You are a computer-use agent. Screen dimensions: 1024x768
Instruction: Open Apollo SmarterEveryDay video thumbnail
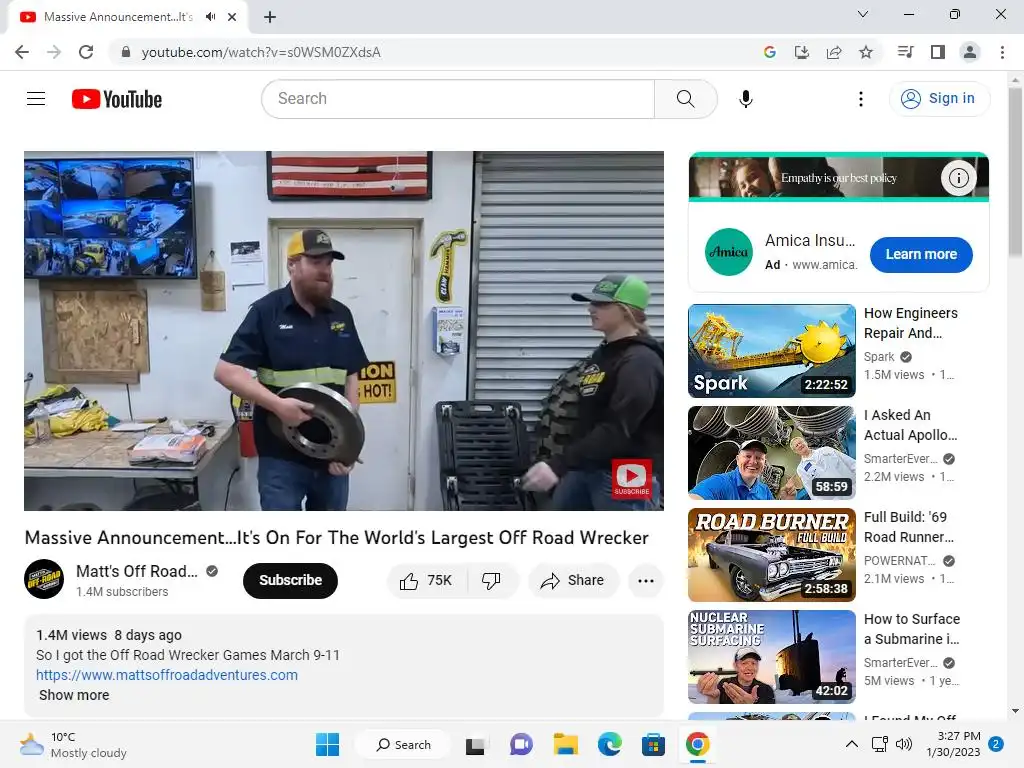771,453
